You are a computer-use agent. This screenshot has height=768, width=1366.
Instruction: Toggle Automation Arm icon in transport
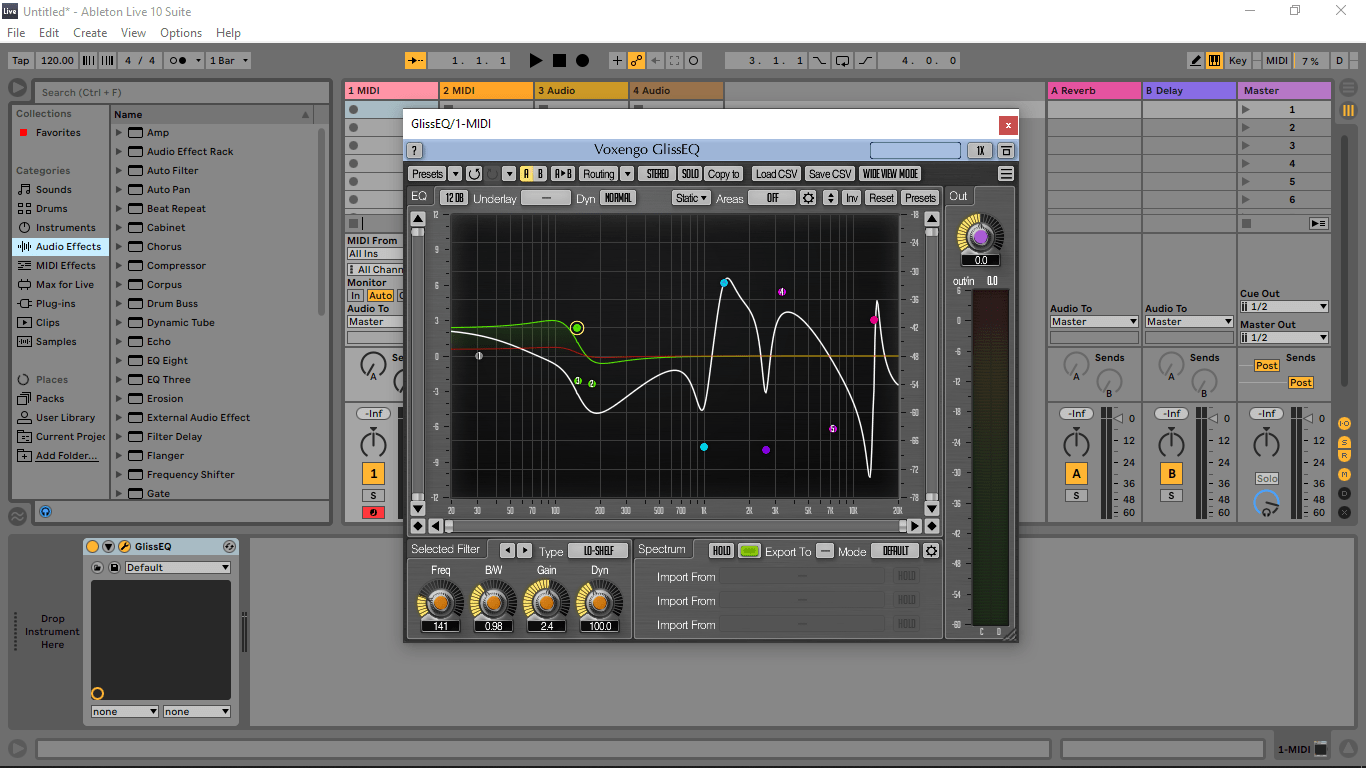(x=636, y=60)
